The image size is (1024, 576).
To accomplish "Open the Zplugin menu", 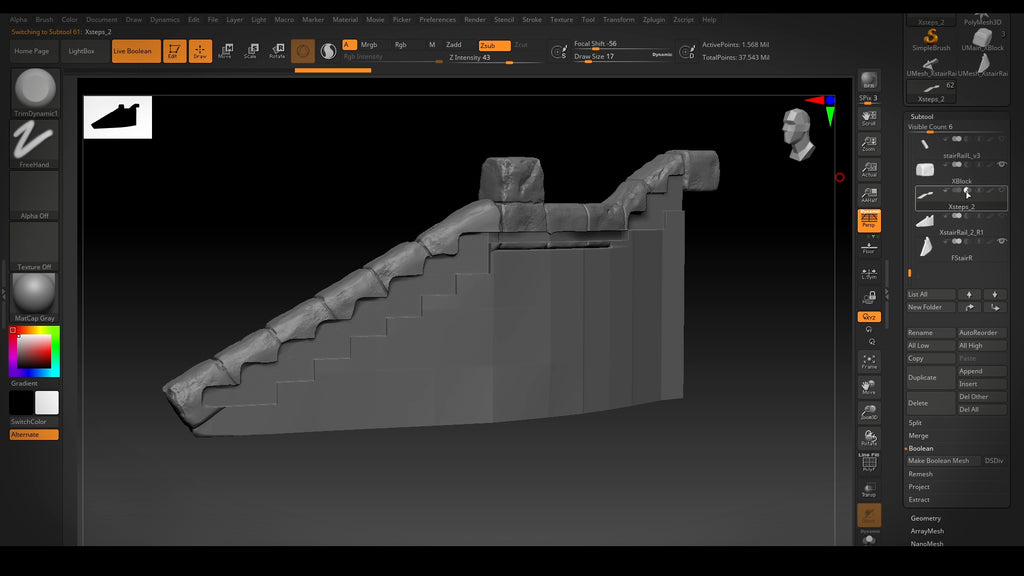I will tap(653, 19).
